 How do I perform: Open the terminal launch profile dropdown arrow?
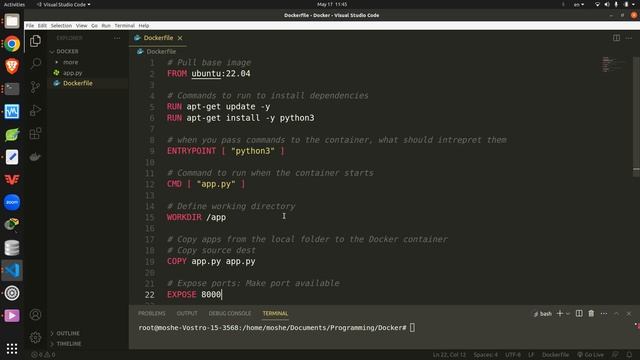point(568,313)
